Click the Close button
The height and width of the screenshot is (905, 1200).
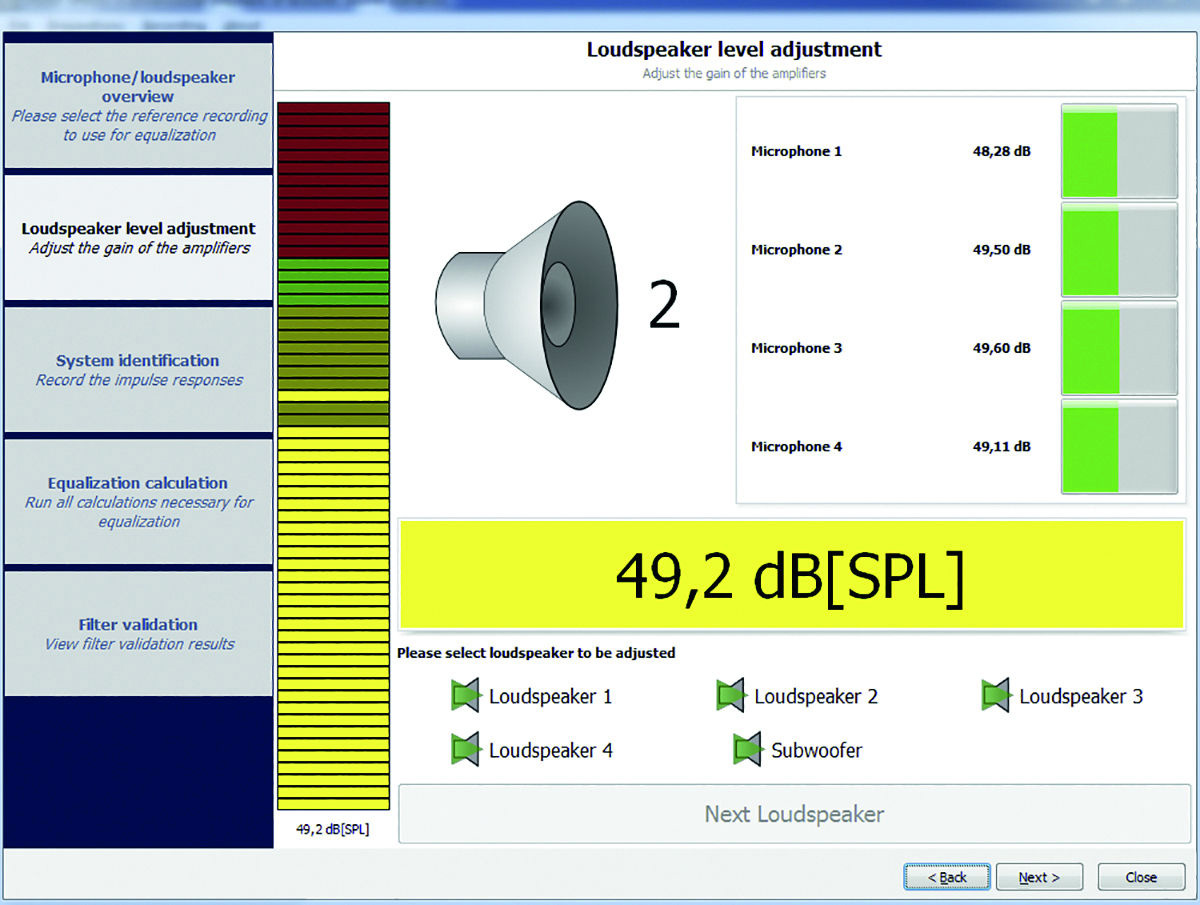click(1141, 877)
